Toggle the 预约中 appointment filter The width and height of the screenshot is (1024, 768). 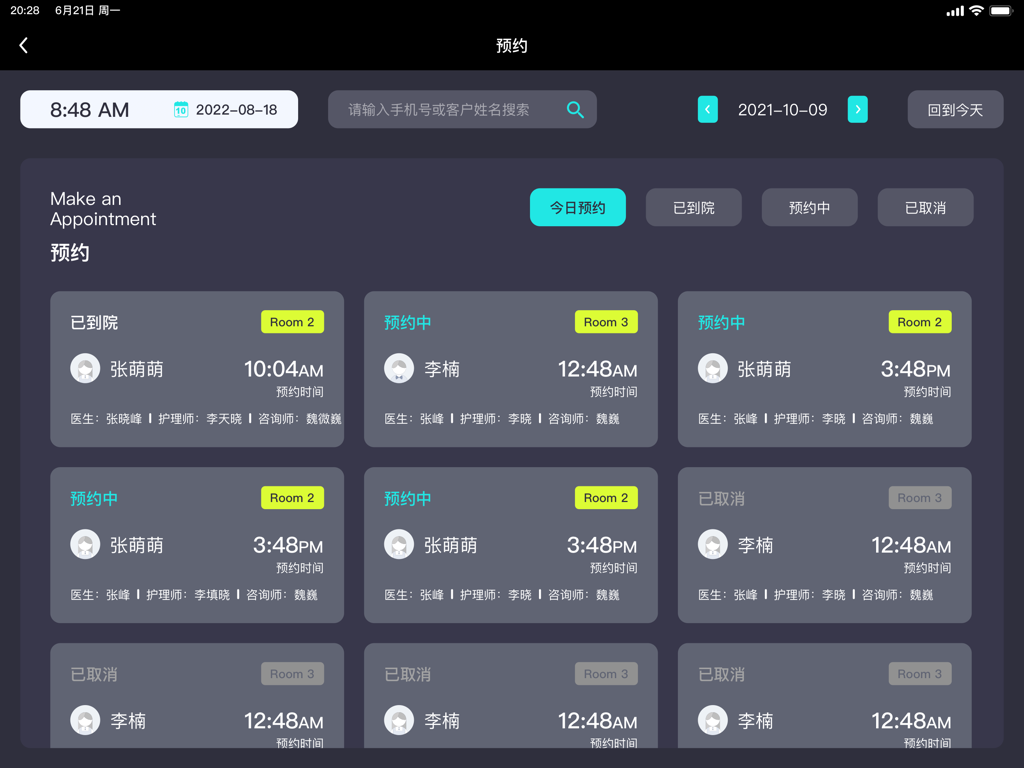(809, 207)
